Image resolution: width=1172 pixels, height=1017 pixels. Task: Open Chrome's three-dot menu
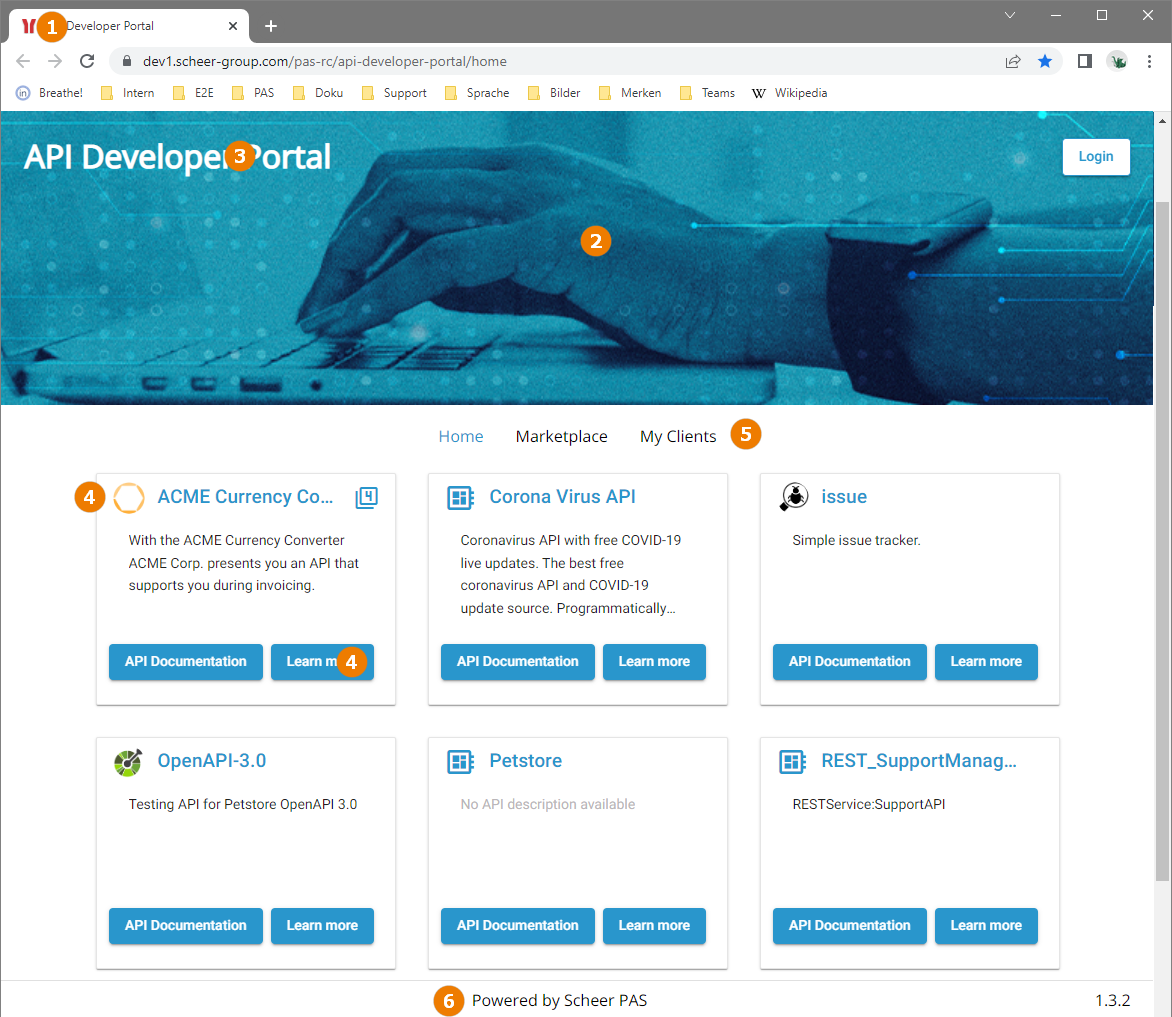point(1149,61)
